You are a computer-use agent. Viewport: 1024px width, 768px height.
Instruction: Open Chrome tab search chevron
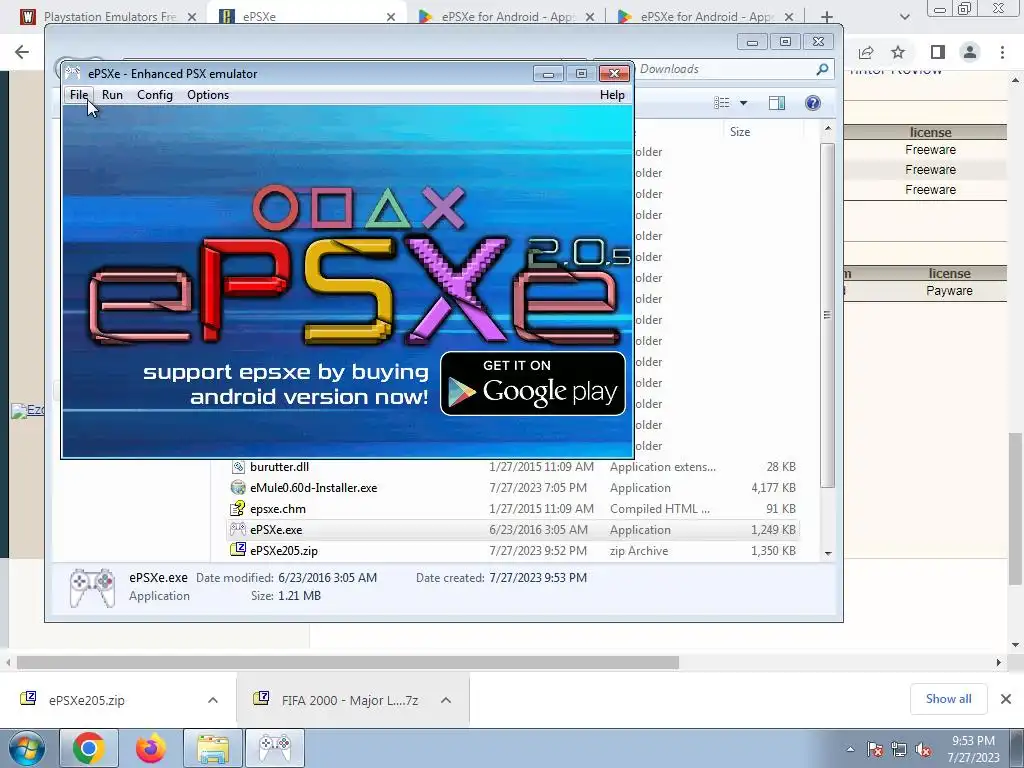[x=904, y=17]
